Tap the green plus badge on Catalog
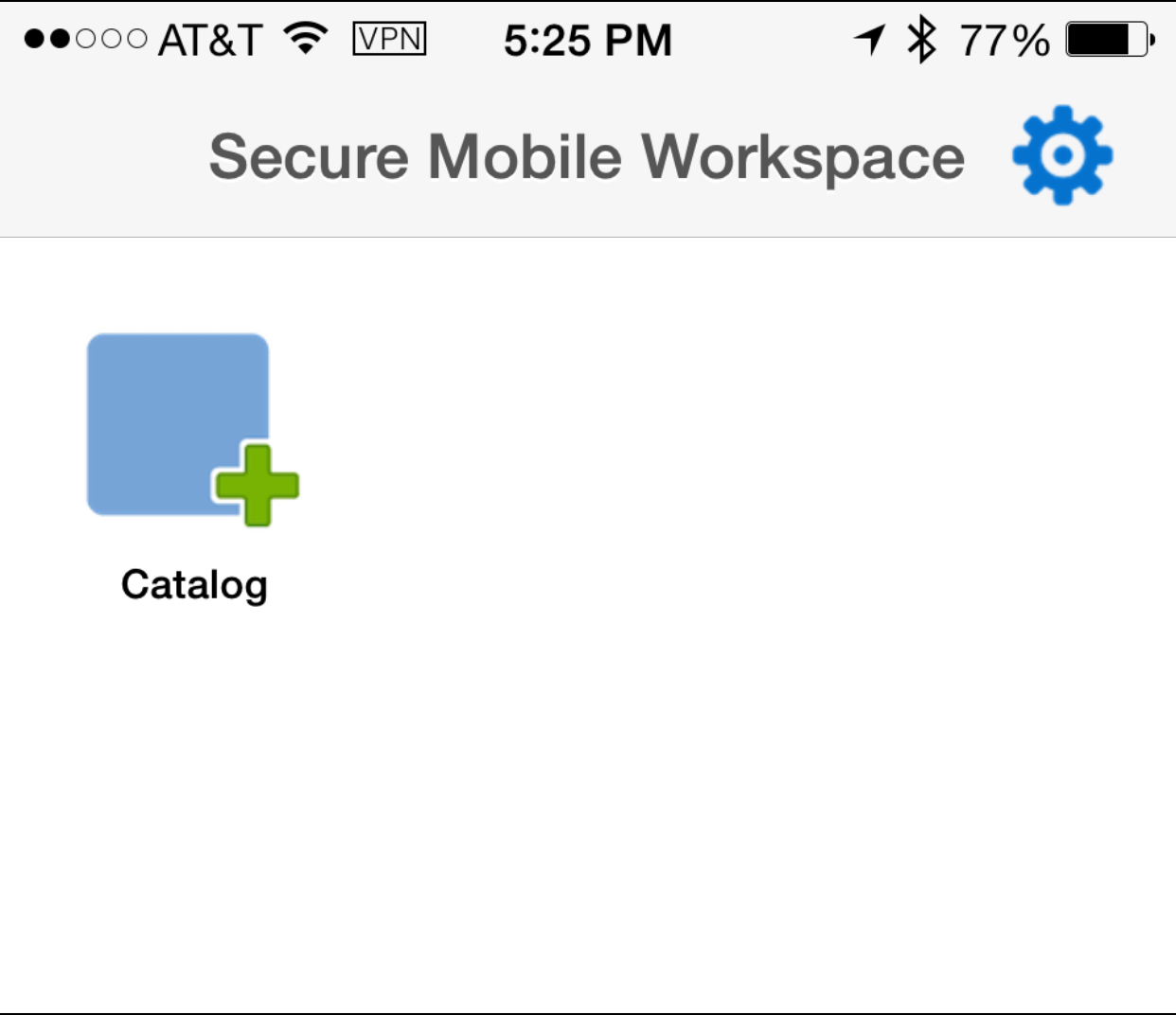This screenshot has height=1015, width=1176. pos(257,486)
